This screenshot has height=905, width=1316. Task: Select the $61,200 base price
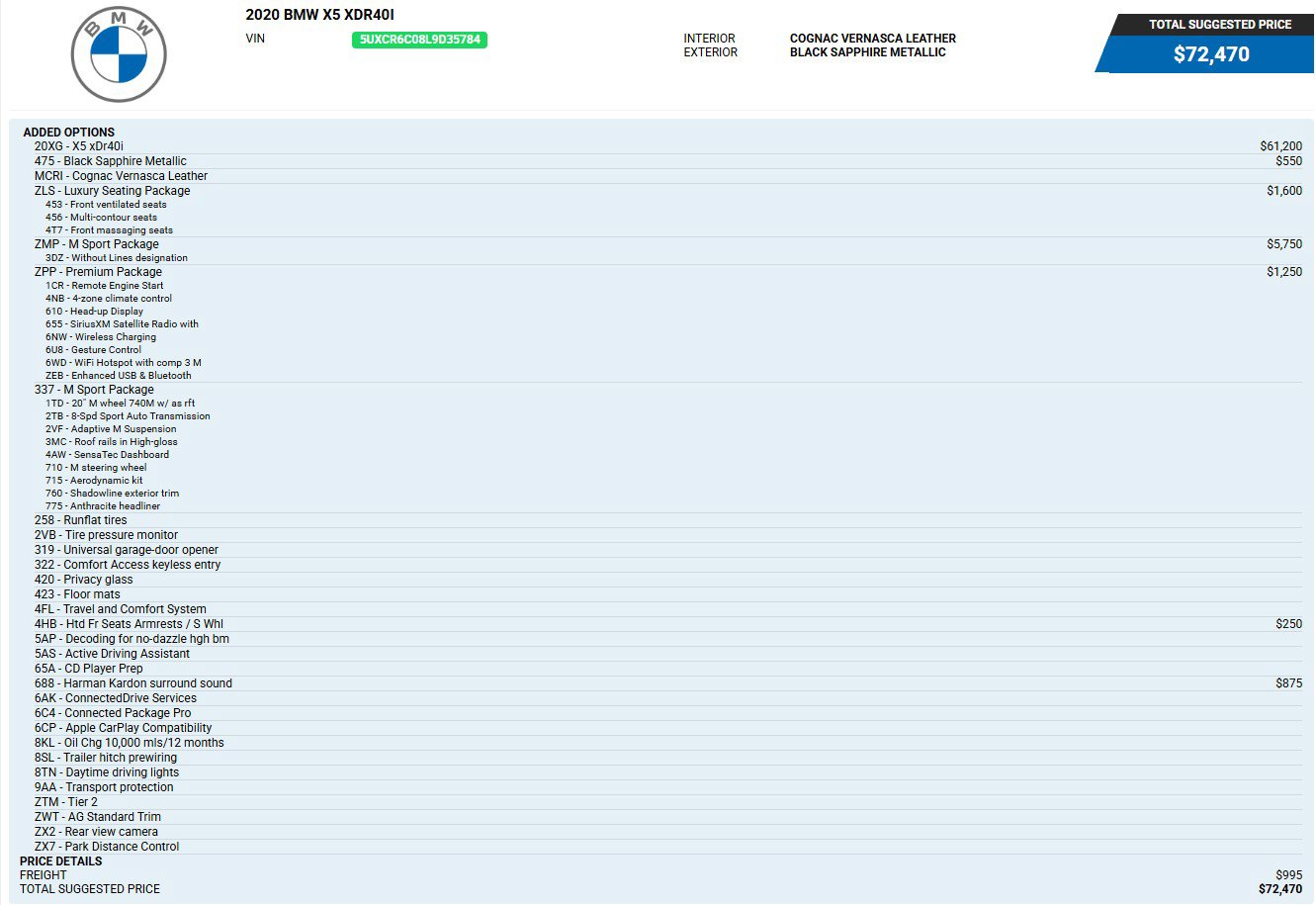click(1280, 146)
